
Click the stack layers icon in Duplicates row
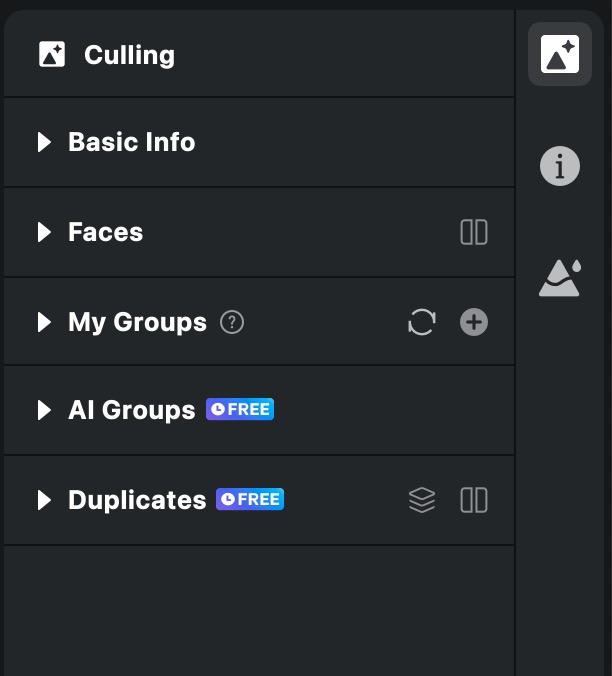tap(422, 500)
